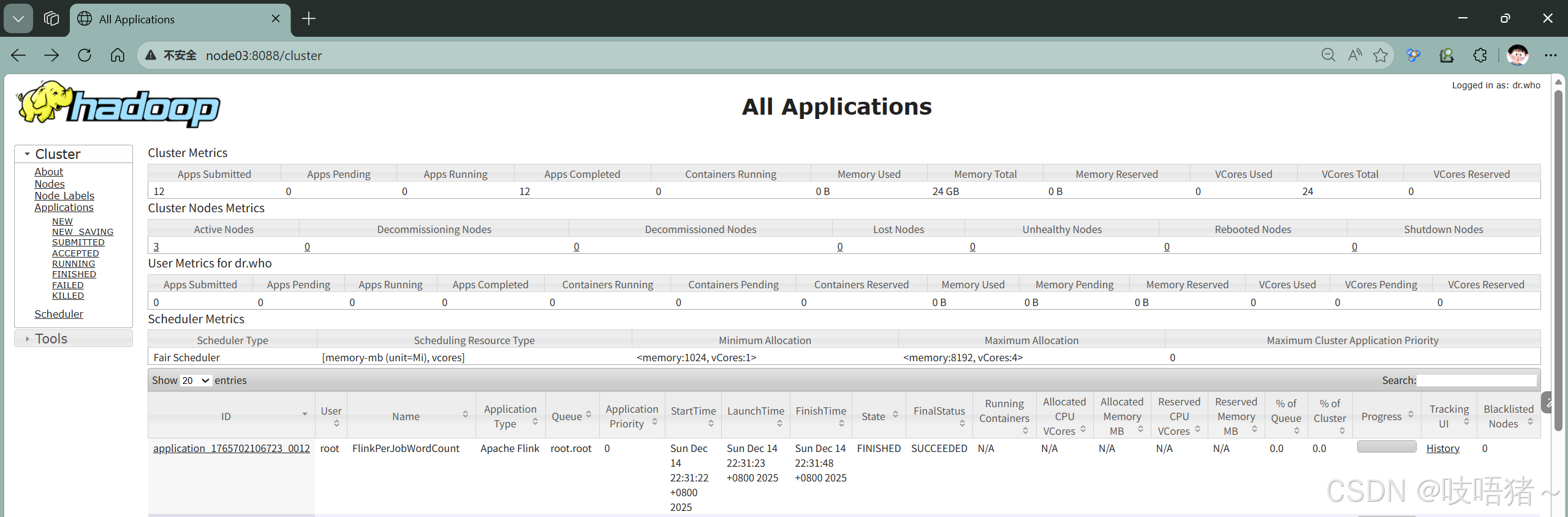The width and height of the screenshot is (1568, 517).
Task: Sort table by FinishTime column
Action: coord(841,424)
